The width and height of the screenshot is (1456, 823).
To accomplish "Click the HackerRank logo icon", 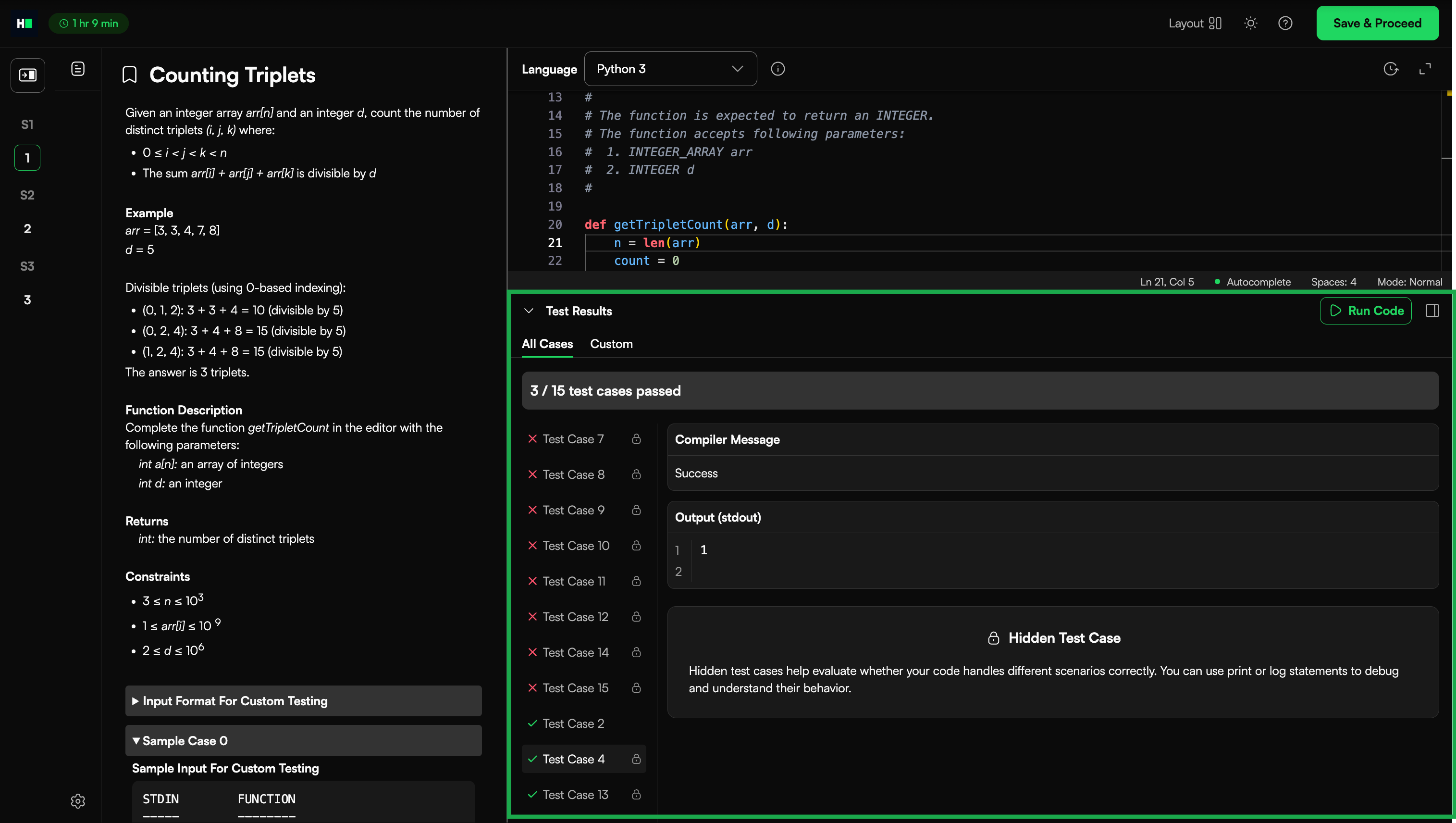I will point(25,23).
